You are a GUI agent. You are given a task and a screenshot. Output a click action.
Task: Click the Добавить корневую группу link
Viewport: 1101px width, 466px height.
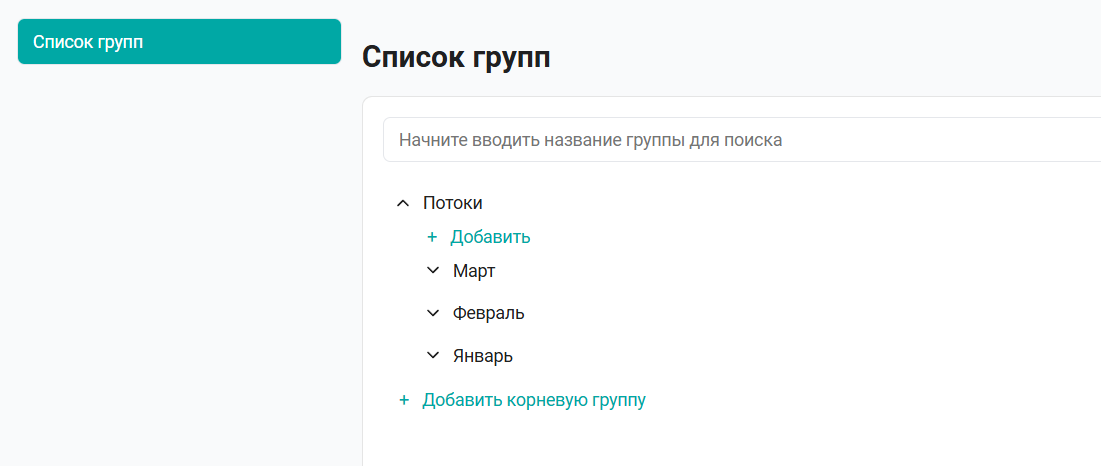[534, 401]
